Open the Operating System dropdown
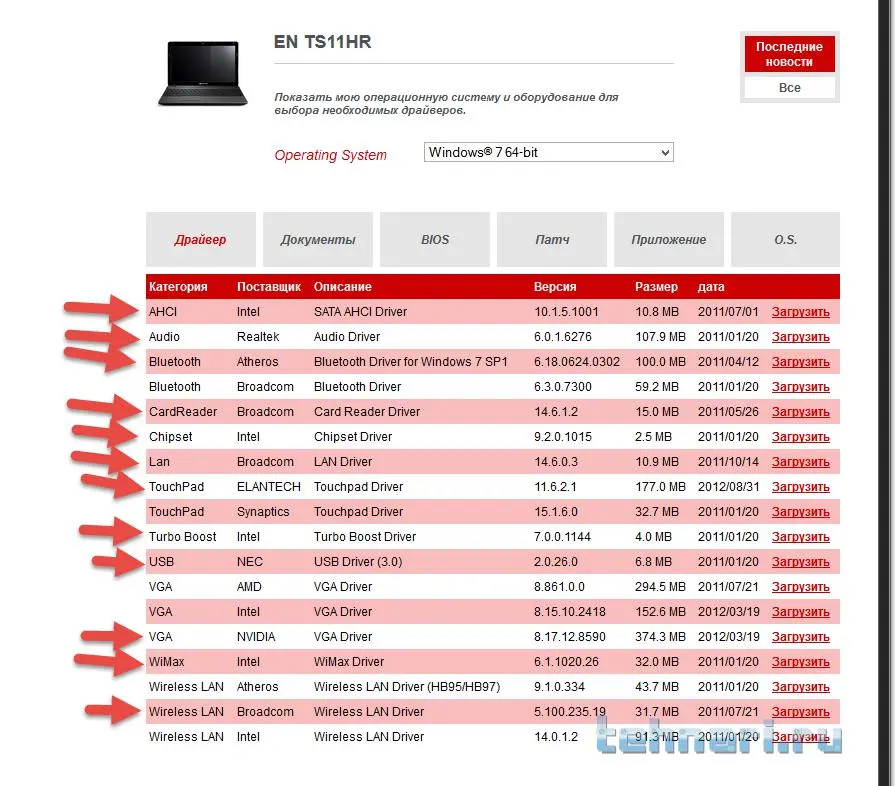 tap(549, 152)
